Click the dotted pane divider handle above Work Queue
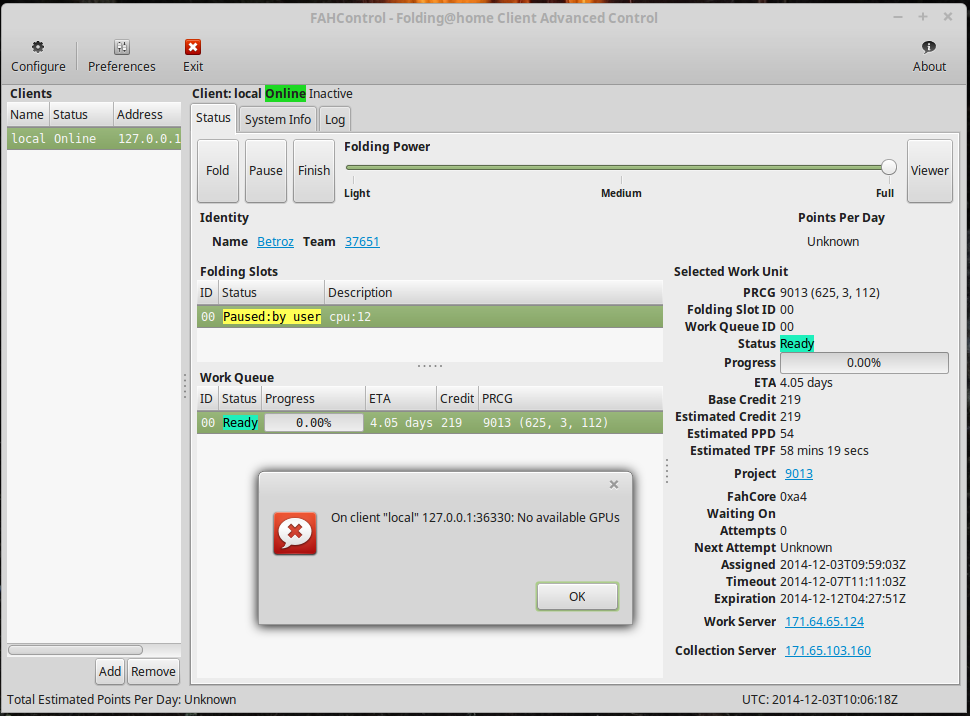The width and height of the screenshot is (970, 716). (430, 366)
